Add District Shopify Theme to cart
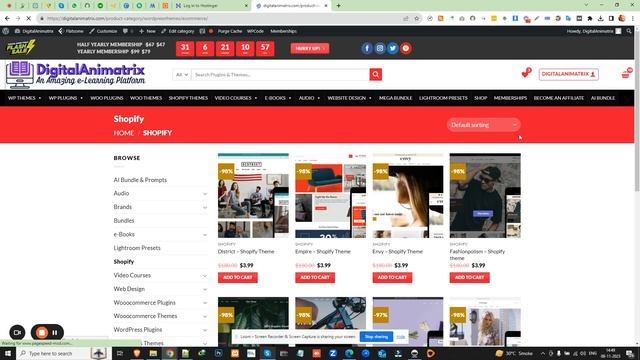The image size is (640, 360). point(238,277)
